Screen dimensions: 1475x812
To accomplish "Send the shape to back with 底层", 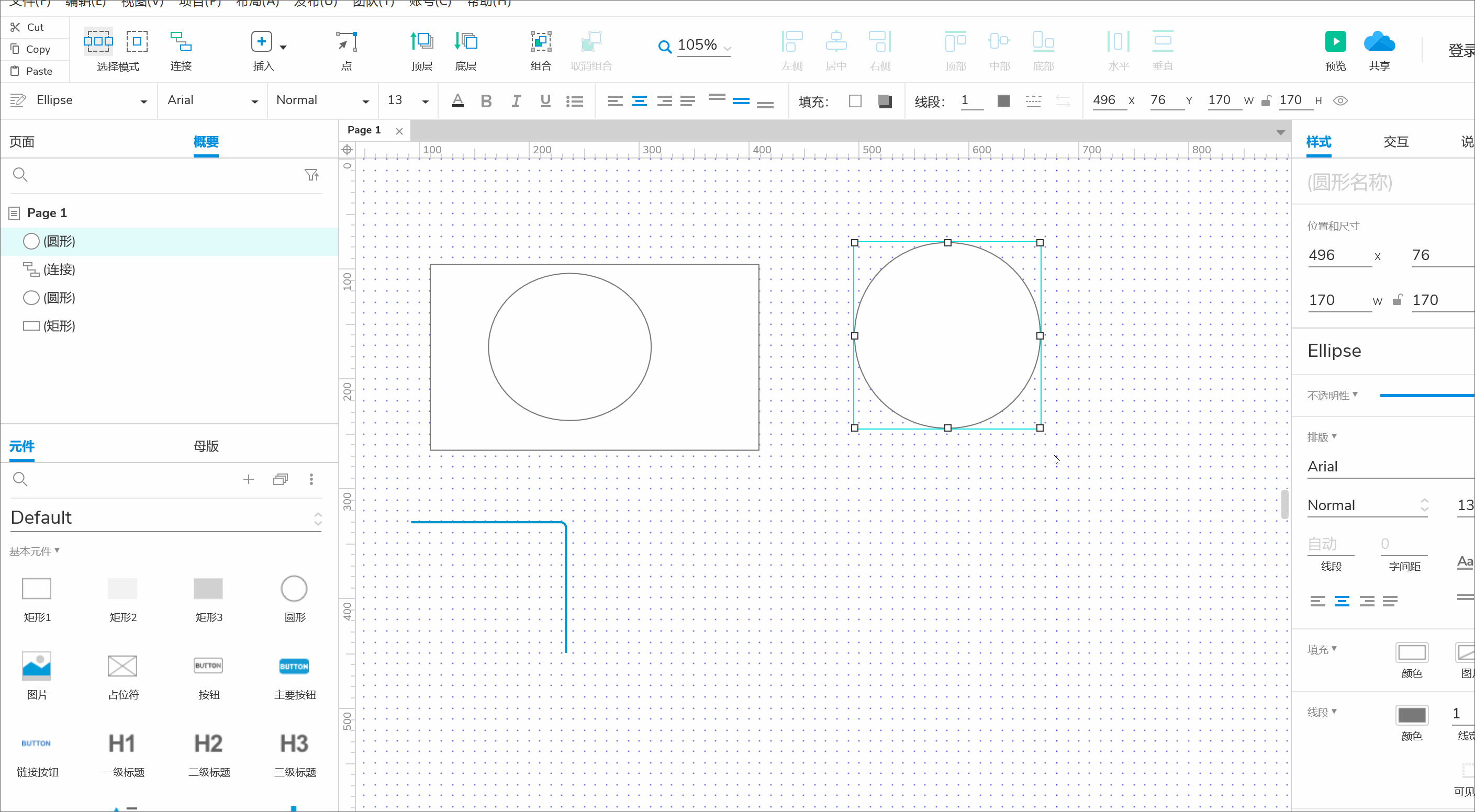I will tap(465, 42).
